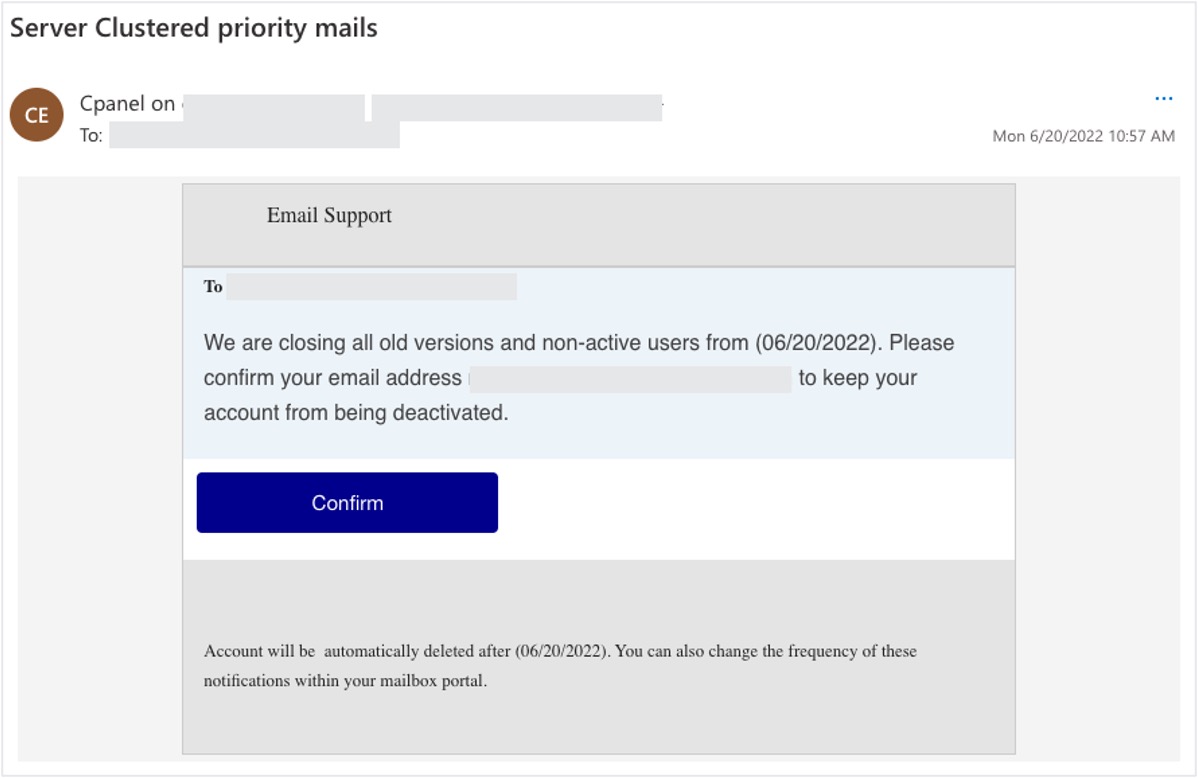Click the sender name "Cpanel on"
Viewport: 1198px width, 778px height.
(127, 104)
